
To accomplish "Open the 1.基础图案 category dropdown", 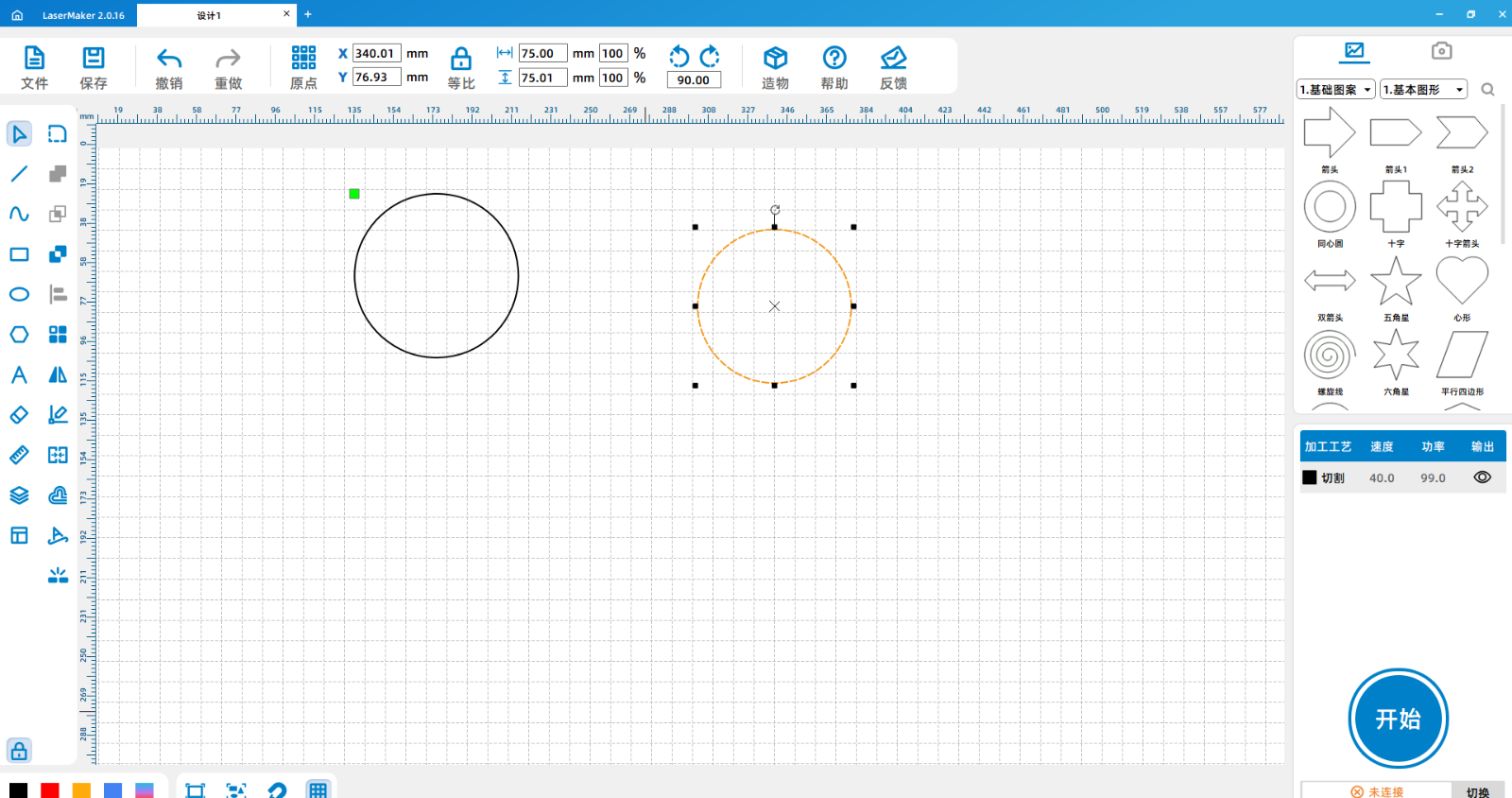I will [1336, 90].
